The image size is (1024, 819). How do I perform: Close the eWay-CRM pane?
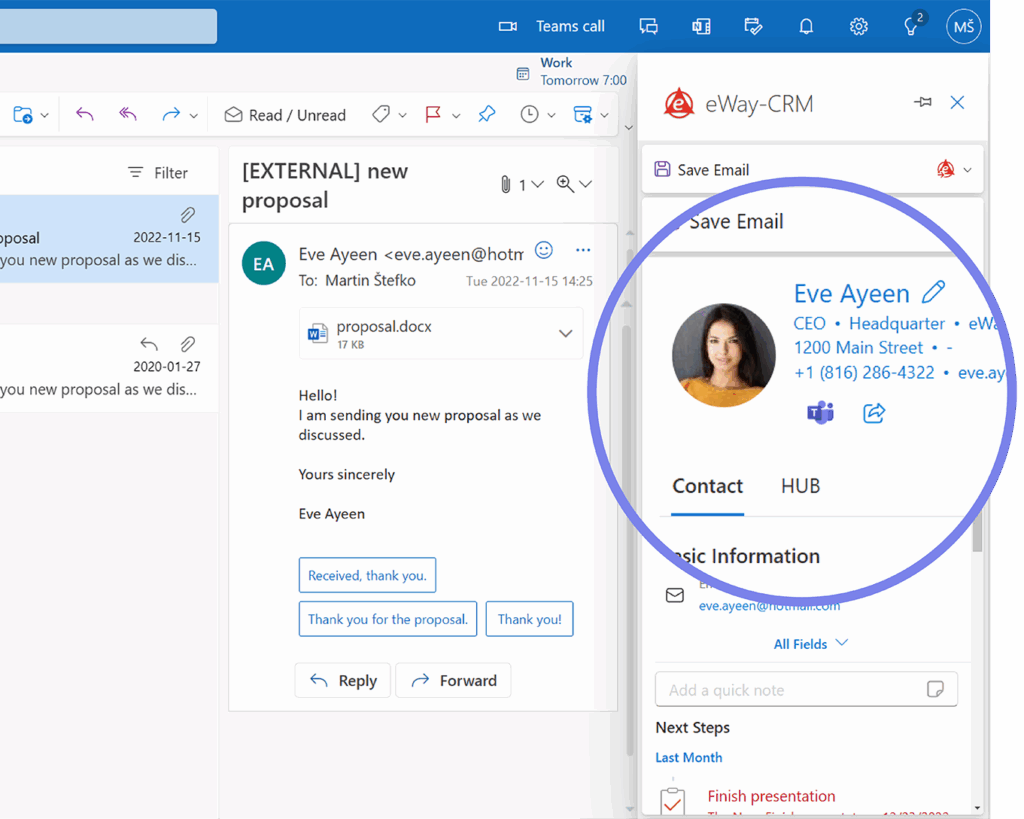(957, 103)
